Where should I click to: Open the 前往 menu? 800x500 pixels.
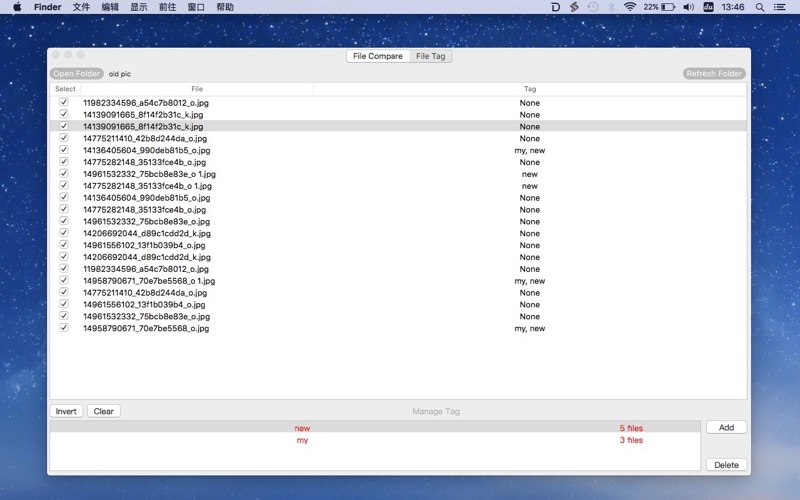pyautogui.click(x=167, y=7)
